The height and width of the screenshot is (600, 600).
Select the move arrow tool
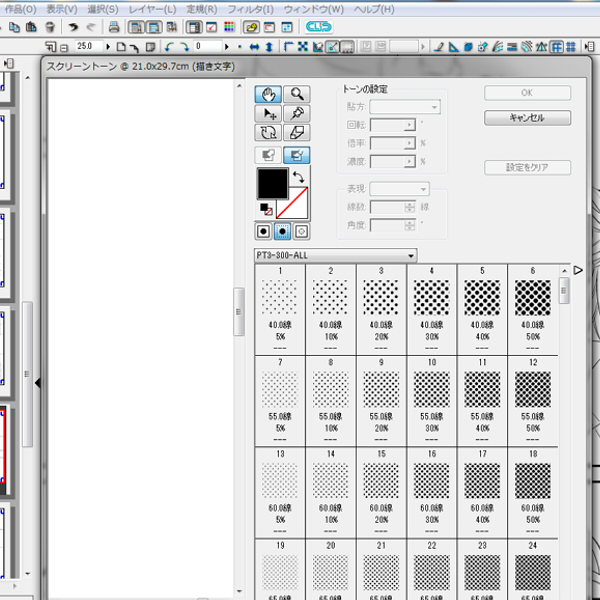268,114
